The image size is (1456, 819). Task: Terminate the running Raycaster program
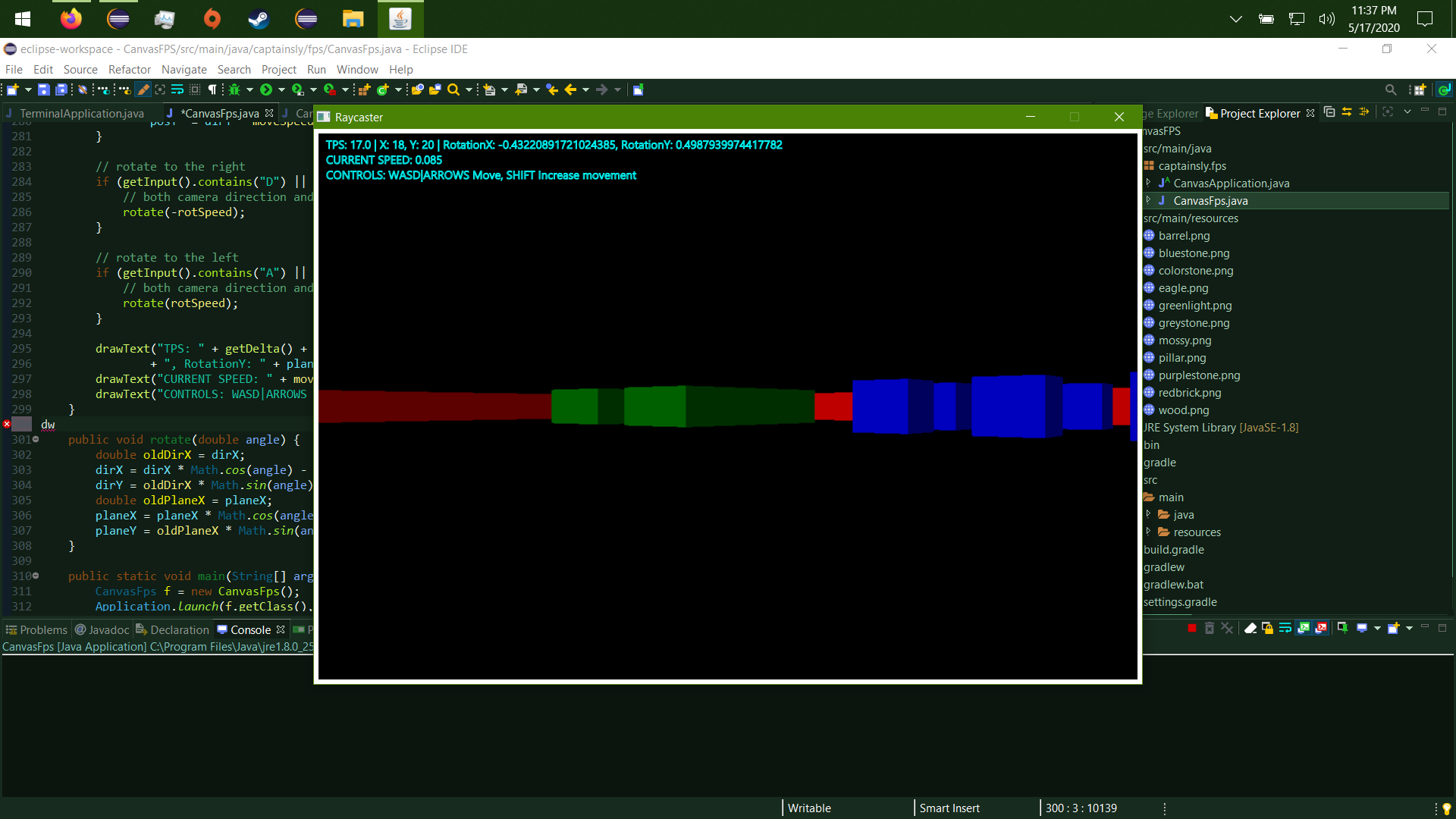(1191, 628)
